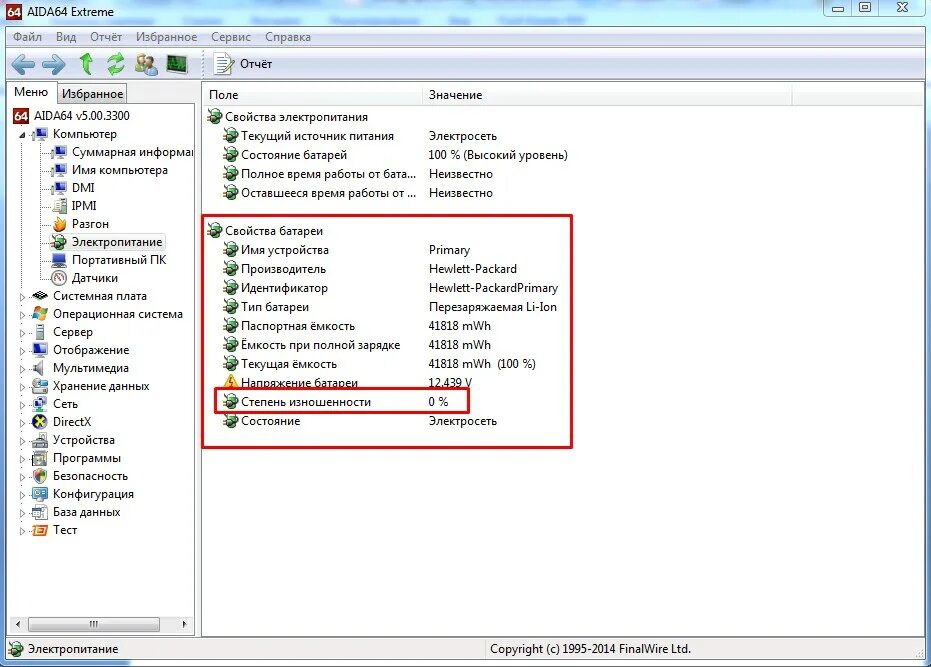Click the icon next to Свойства электропитания
Screen dimensions: 931x667
214,117
